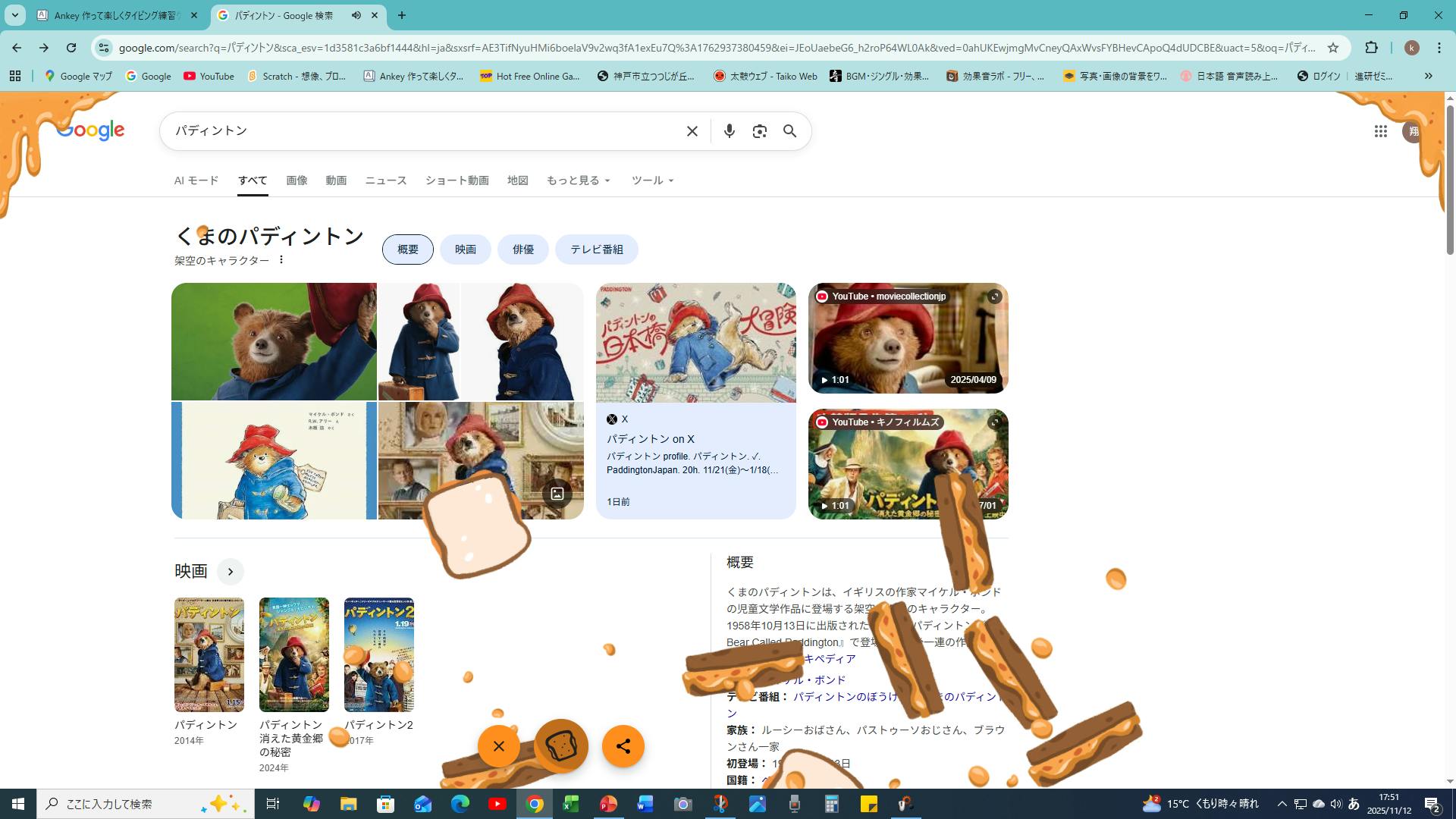The width and height of the screenshot is (1456, 819).
Task: Open the Chrome extensions puzzle icon
Action: (1371, 48)
